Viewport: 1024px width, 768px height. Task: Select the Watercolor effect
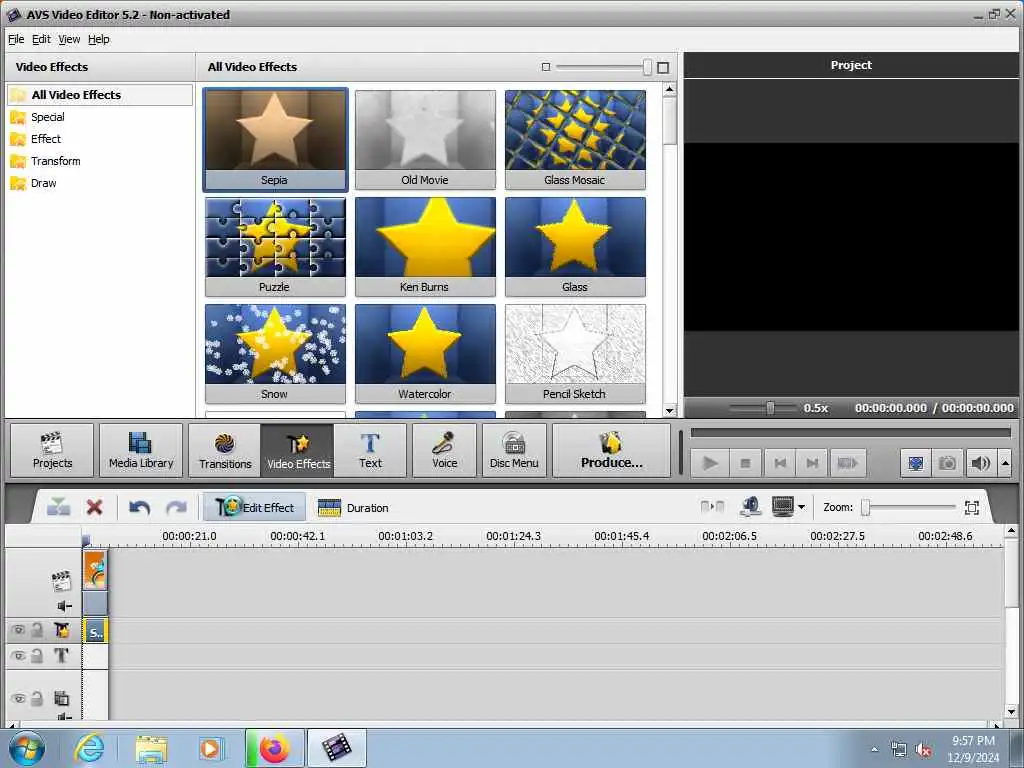point(425,353)
